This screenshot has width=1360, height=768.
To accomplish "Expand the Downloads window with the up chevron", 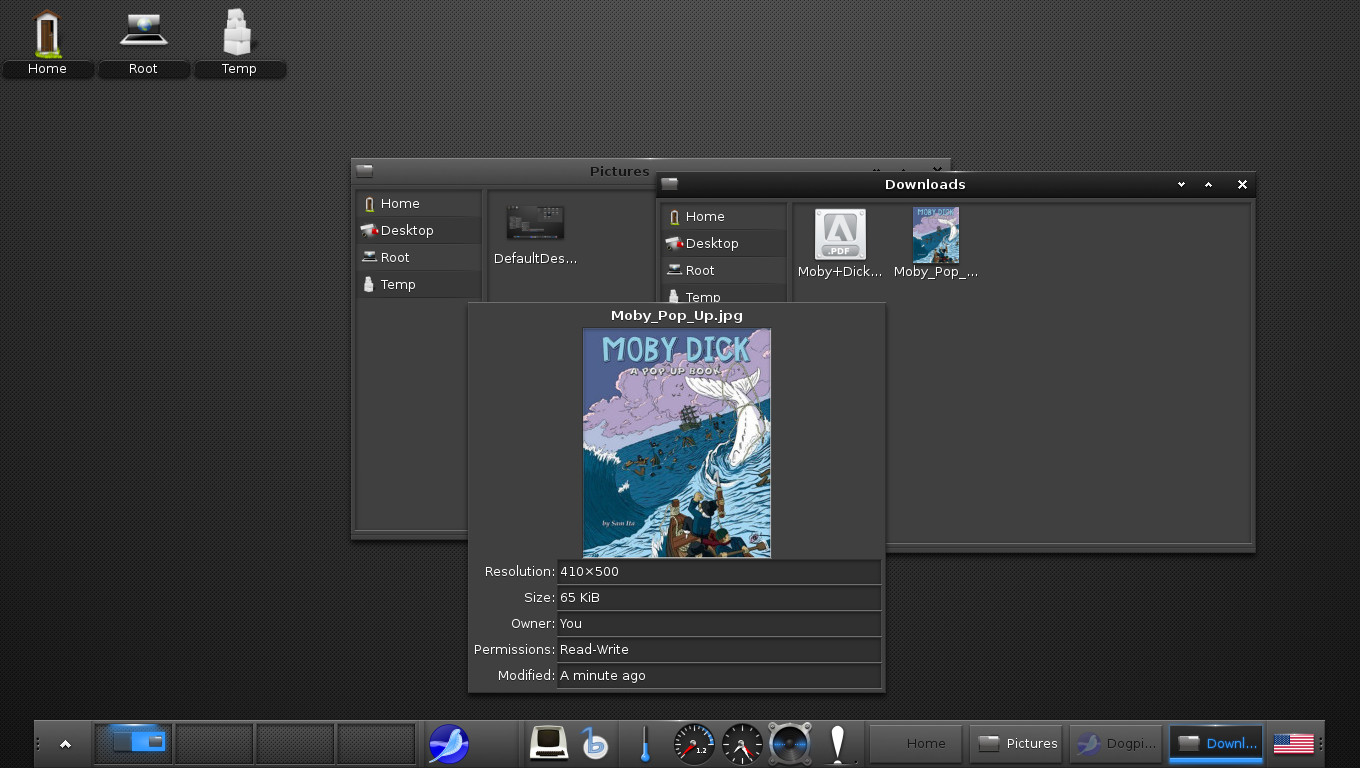I will coord(1208,184).
